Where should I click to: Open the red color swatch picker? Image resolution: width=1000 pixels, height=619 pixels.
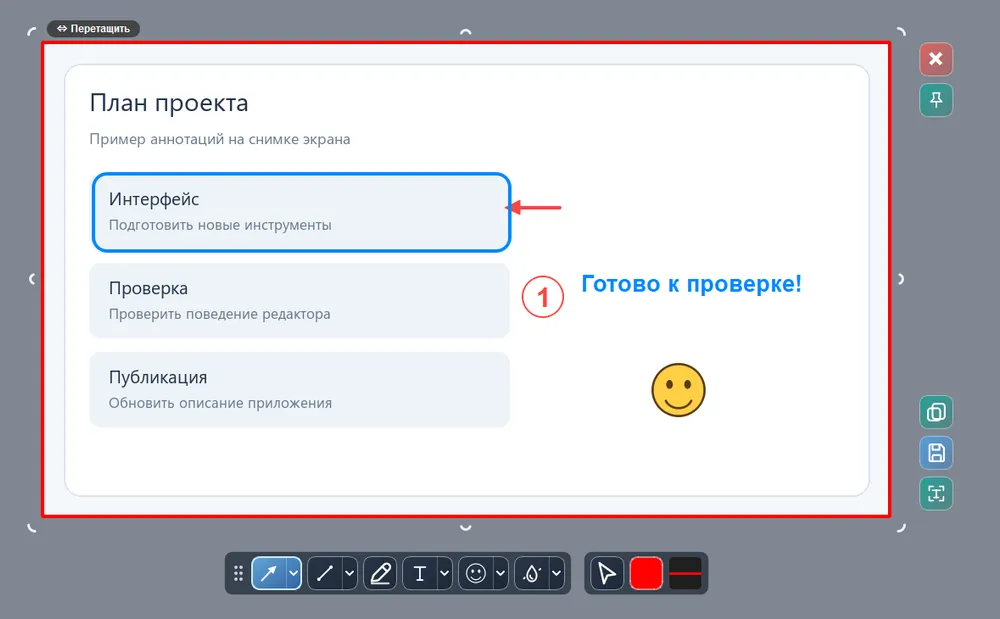tap(646, 573)
